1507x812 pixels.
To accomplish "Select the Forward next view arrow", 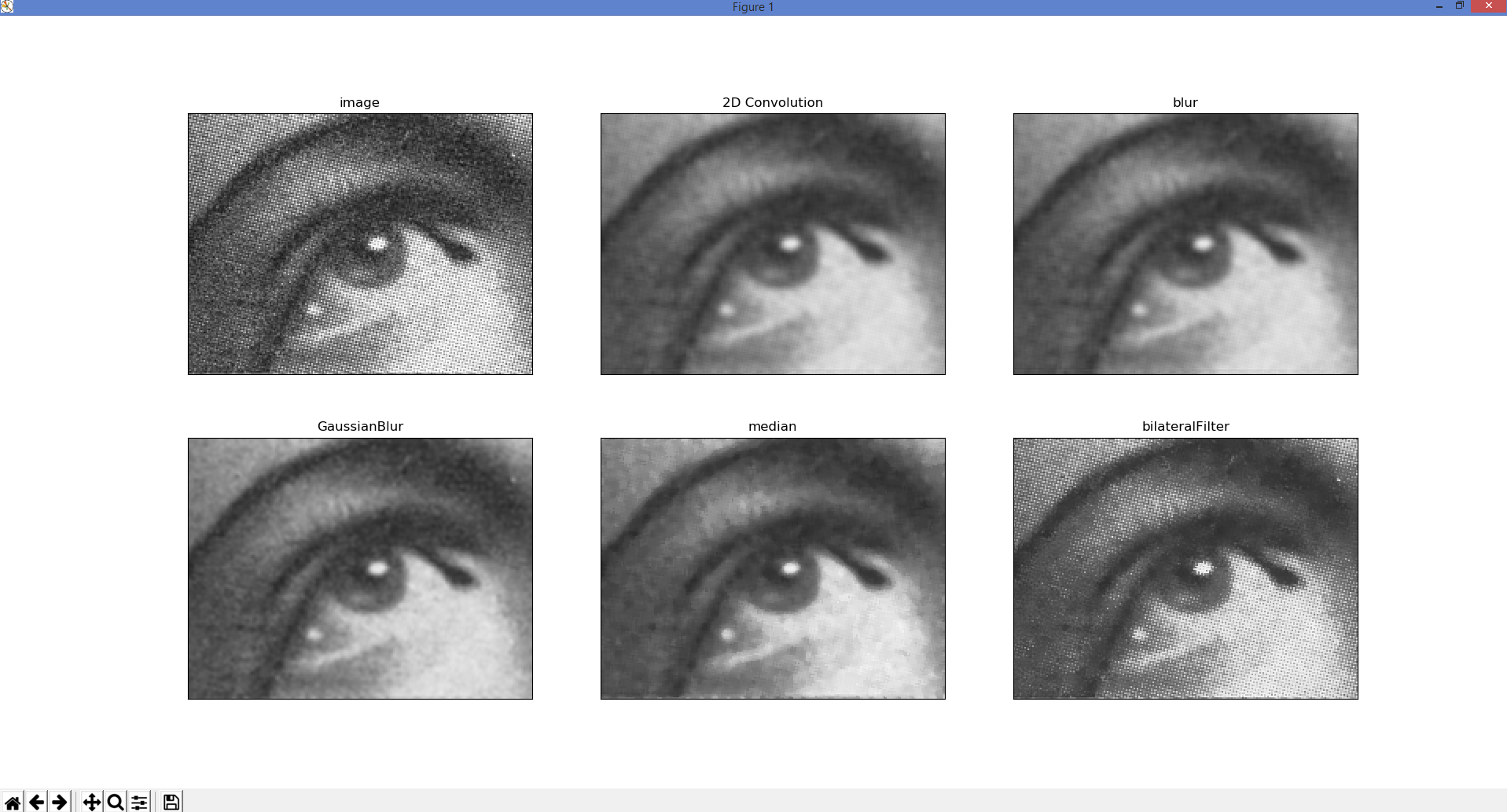I will coord(58,803).
